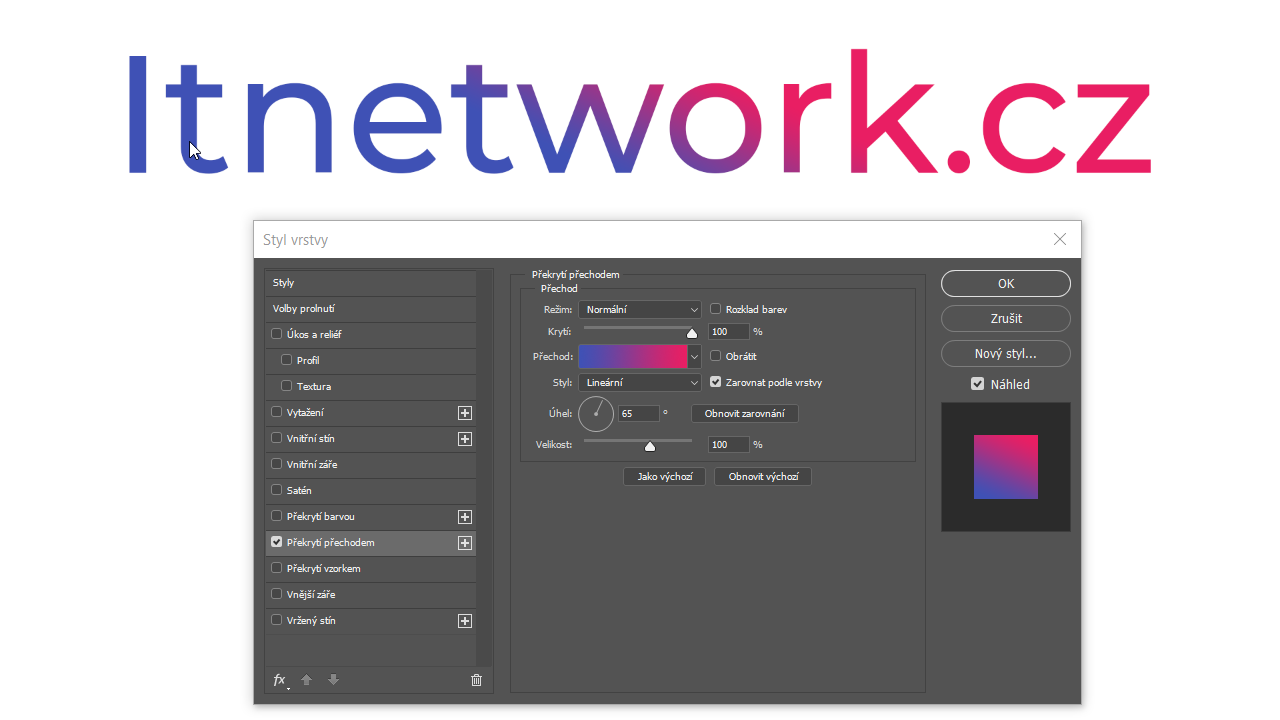
Task: Close the Styl vrstvy dialog
Action: tap(1060, 239)
